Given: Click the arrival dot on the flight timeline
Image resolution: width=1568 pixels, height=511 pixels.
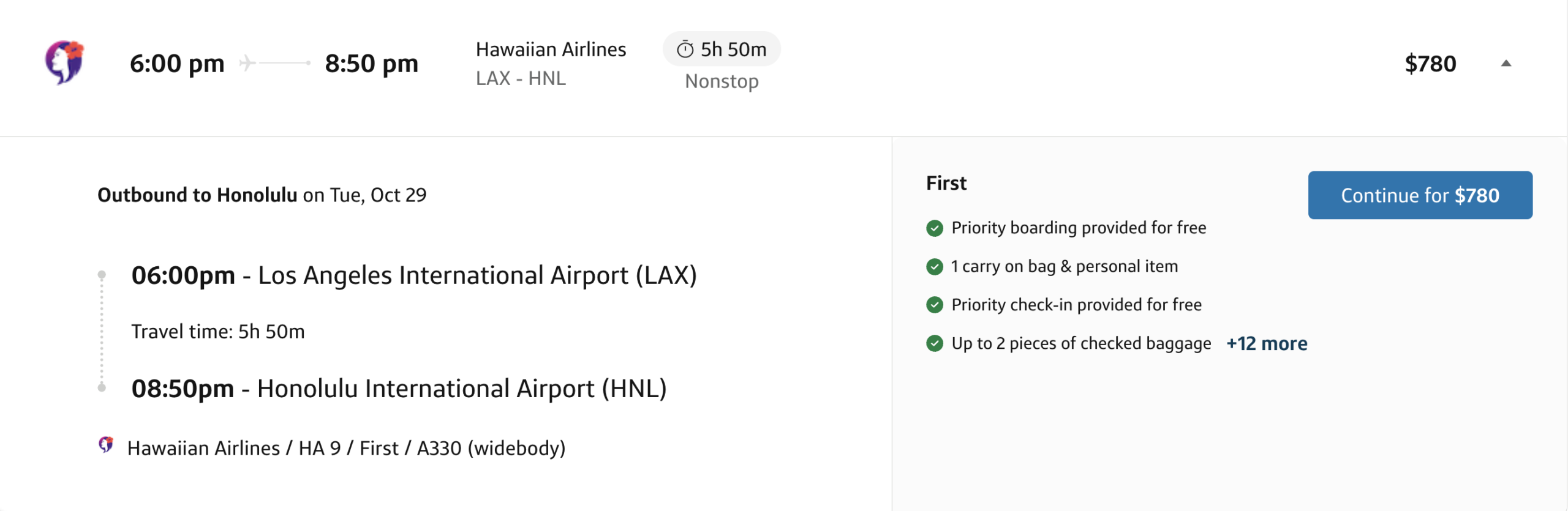Looking at the screenshot, I should (102, 386).
